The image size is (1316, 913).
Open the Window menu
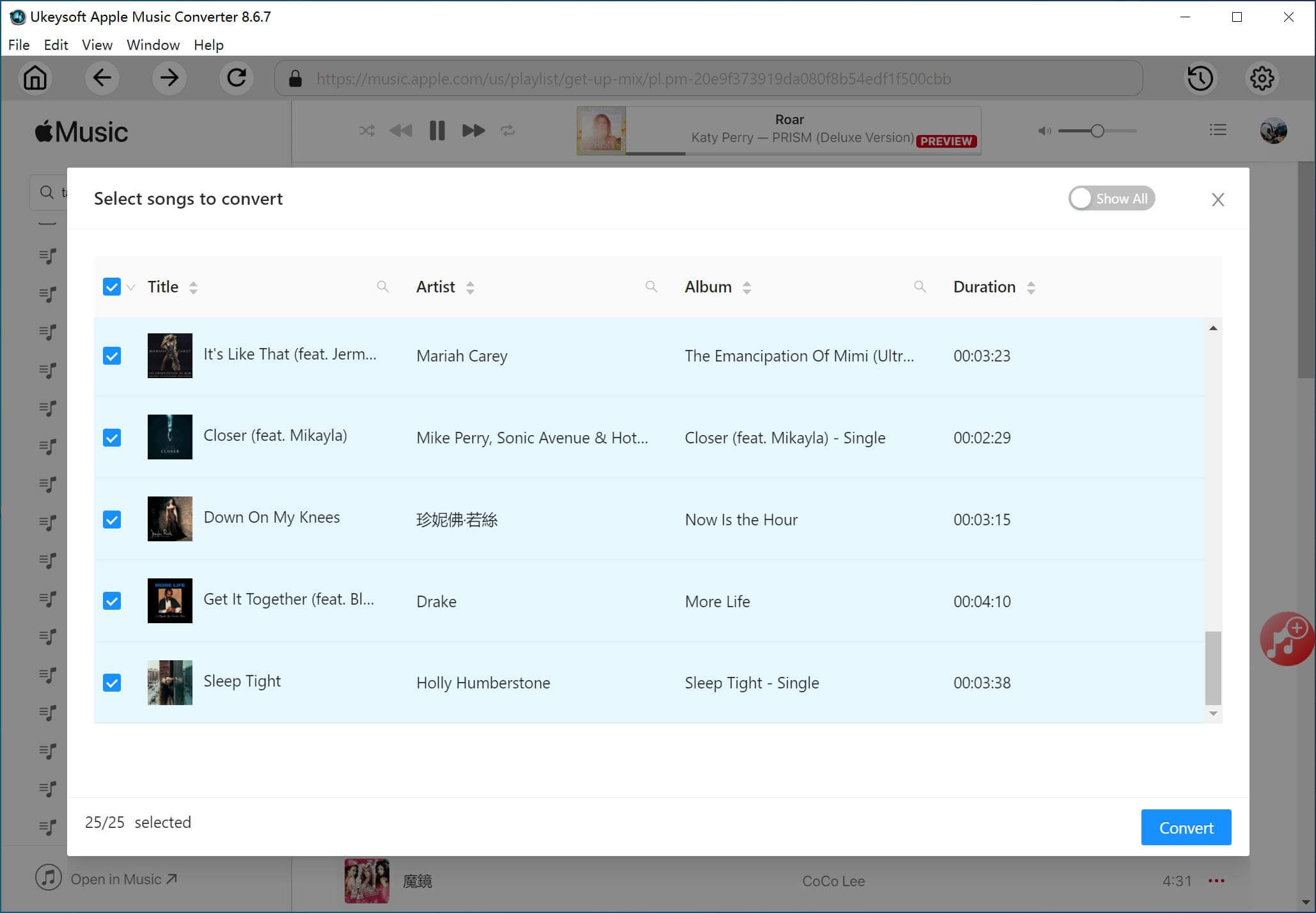pyautogui.click(x=153, y=44)
